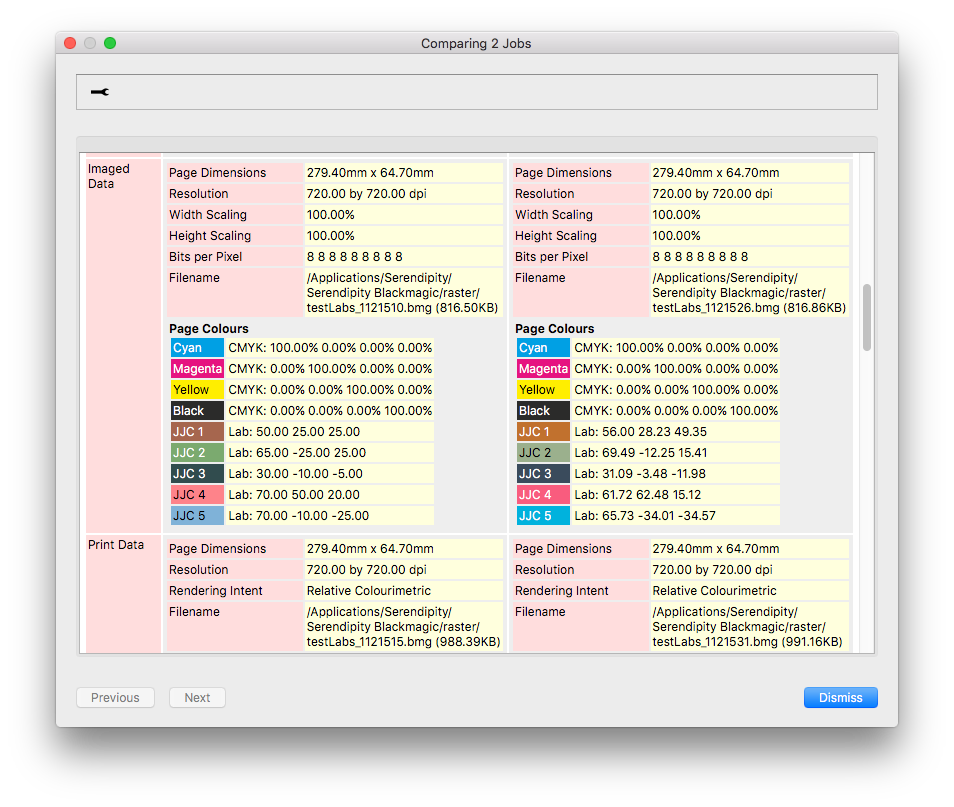954x807 pixels.
Task: Click the Imaged Data section label
Action: (109, 176)
